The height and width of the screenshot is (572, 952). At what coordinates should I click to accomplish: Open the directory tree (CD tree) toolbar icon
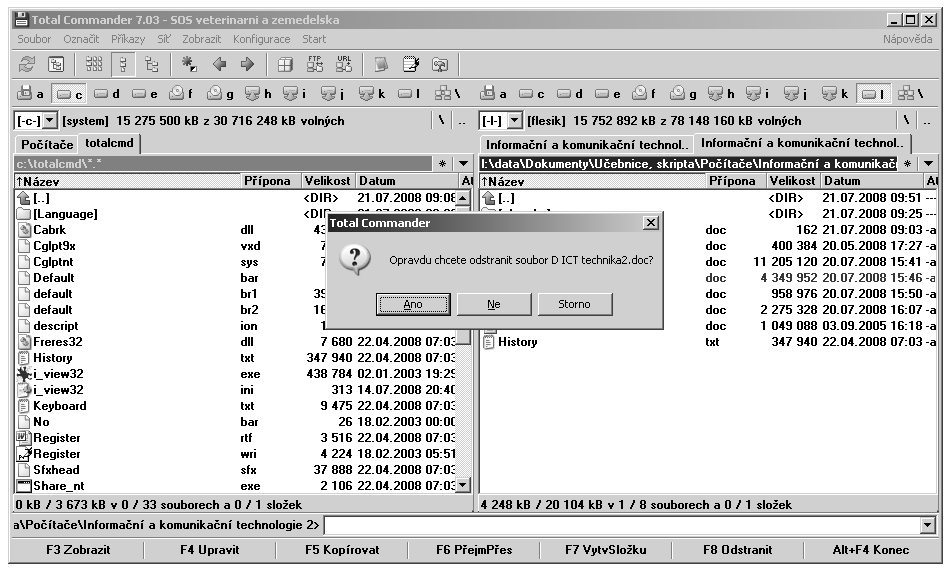click(56, 64)
